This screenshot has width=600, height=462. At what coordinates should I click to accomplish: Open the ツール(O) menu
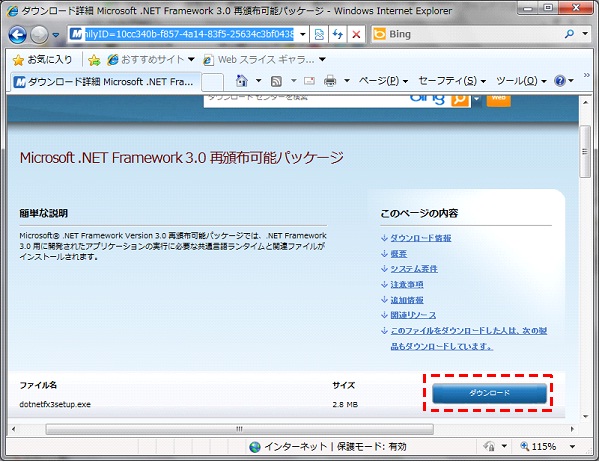521,81
